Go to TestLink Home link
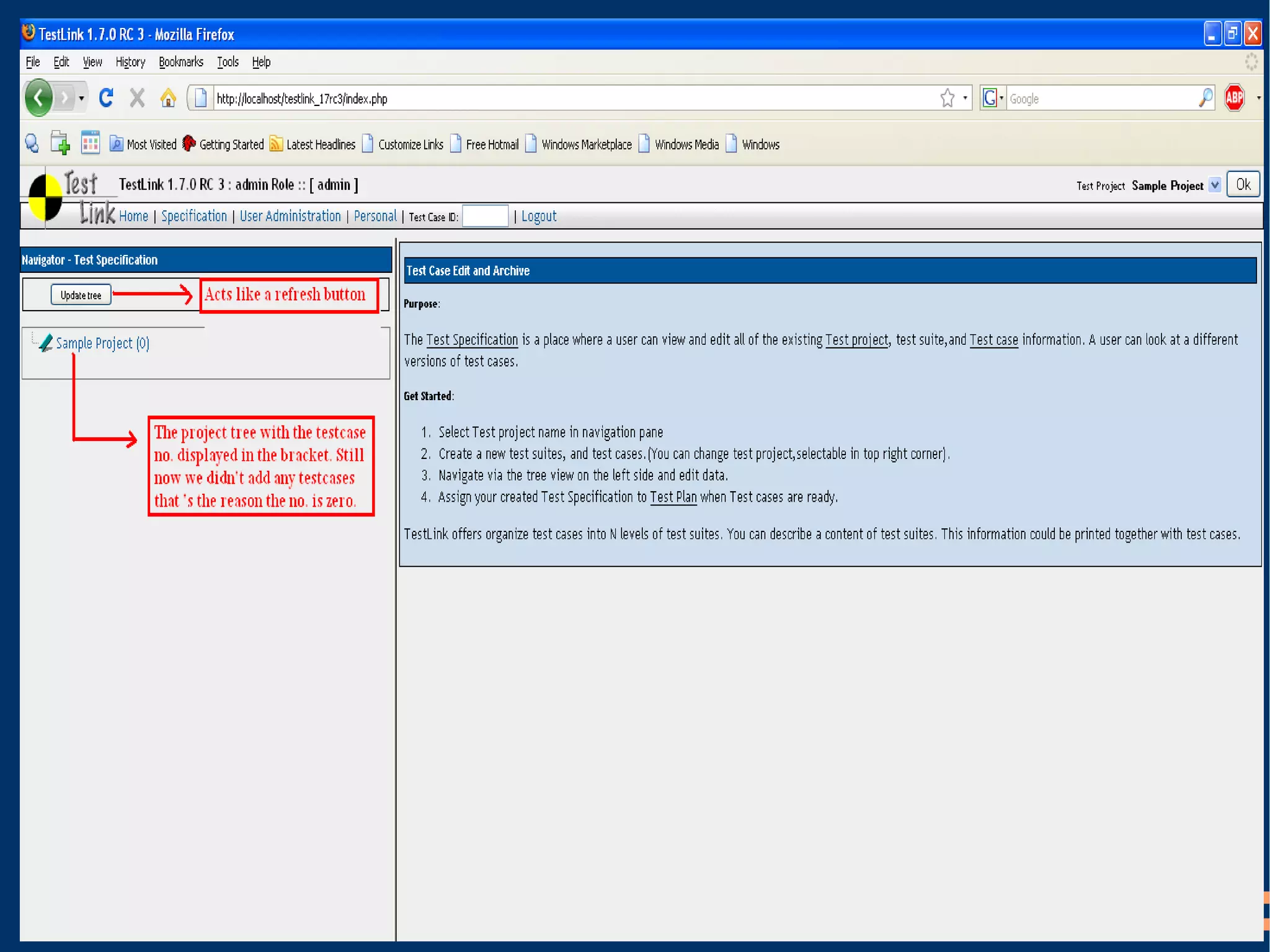1270x952 pixels. click(133, 216)
